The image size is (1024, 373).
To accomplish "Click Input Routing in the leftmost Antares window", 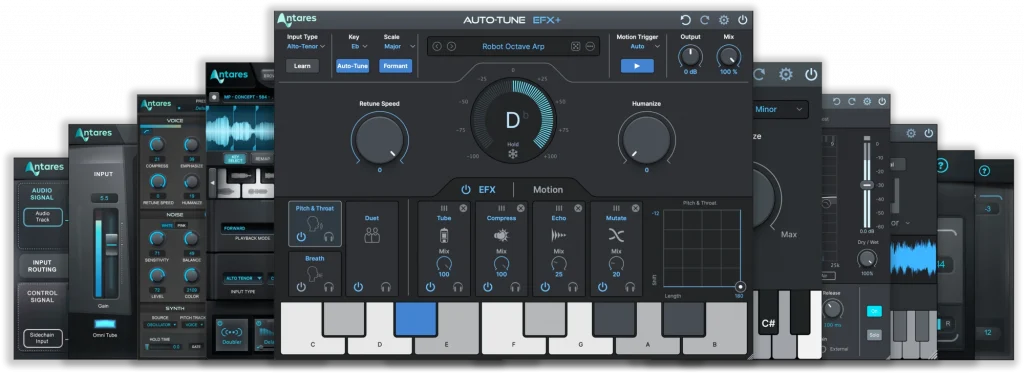I will point(42,266).
